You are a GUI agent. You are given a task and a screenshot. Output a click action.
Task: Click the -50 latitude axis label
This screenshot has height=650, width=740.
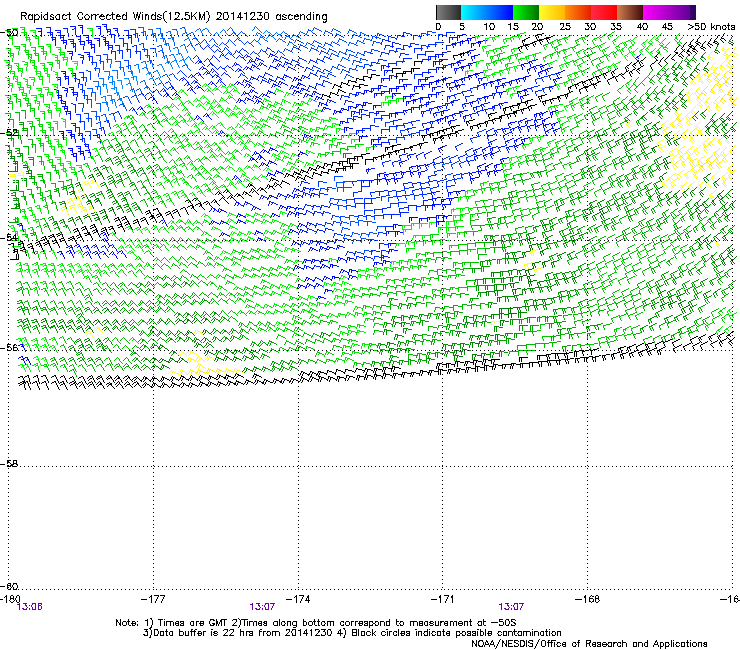coord(9,33)
